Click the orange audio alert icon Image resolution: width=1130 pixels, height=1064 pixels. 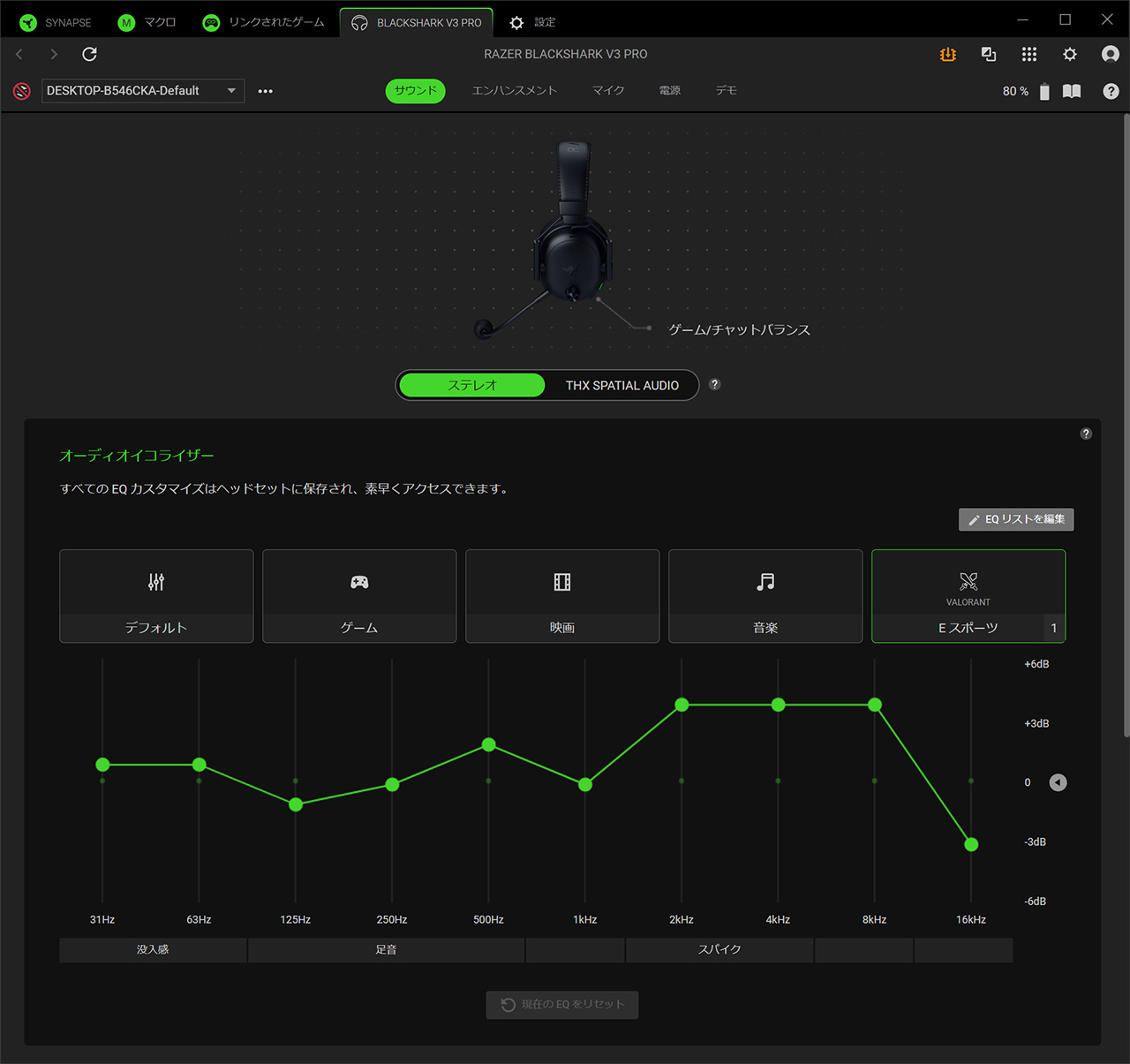(x=948, y=55)
